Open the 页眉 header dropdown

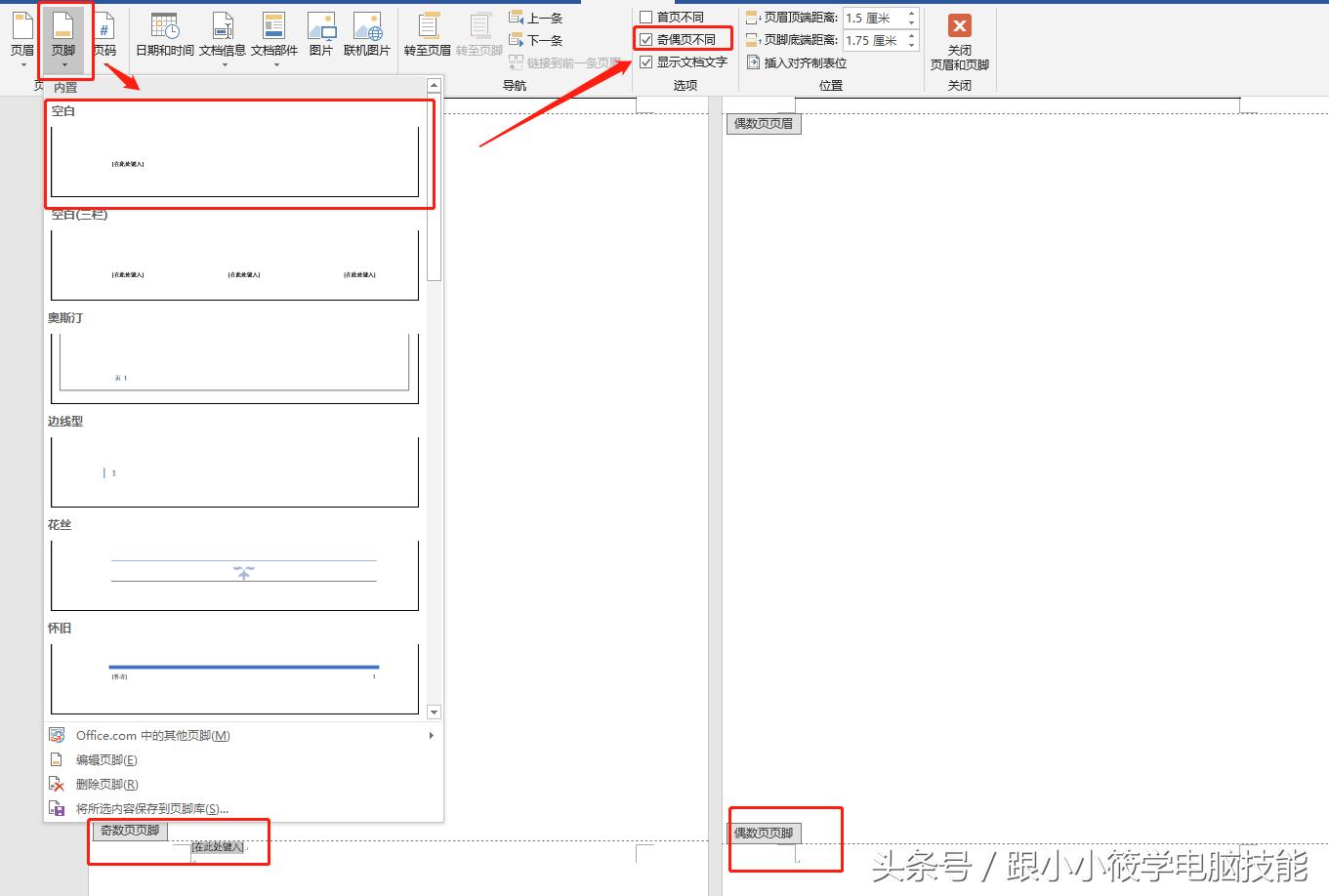pos(21,39)
